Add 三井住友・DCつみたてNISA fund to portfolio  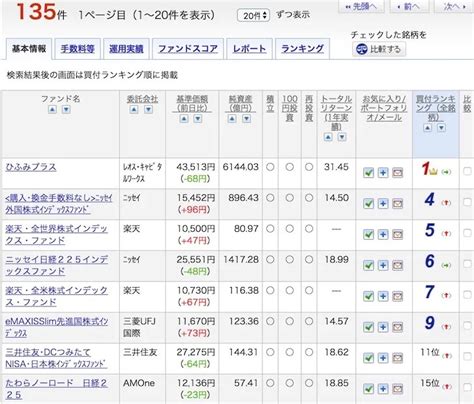tap(383, 358)
